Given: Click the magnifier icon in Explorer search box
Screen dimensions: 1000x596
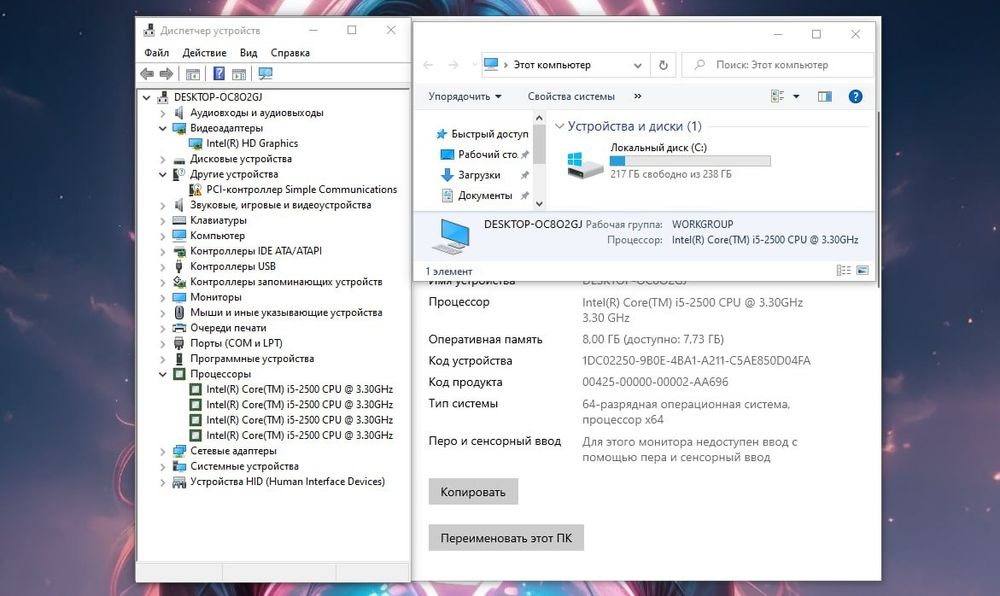Looking at the screenshot, I should coord(700,64).
